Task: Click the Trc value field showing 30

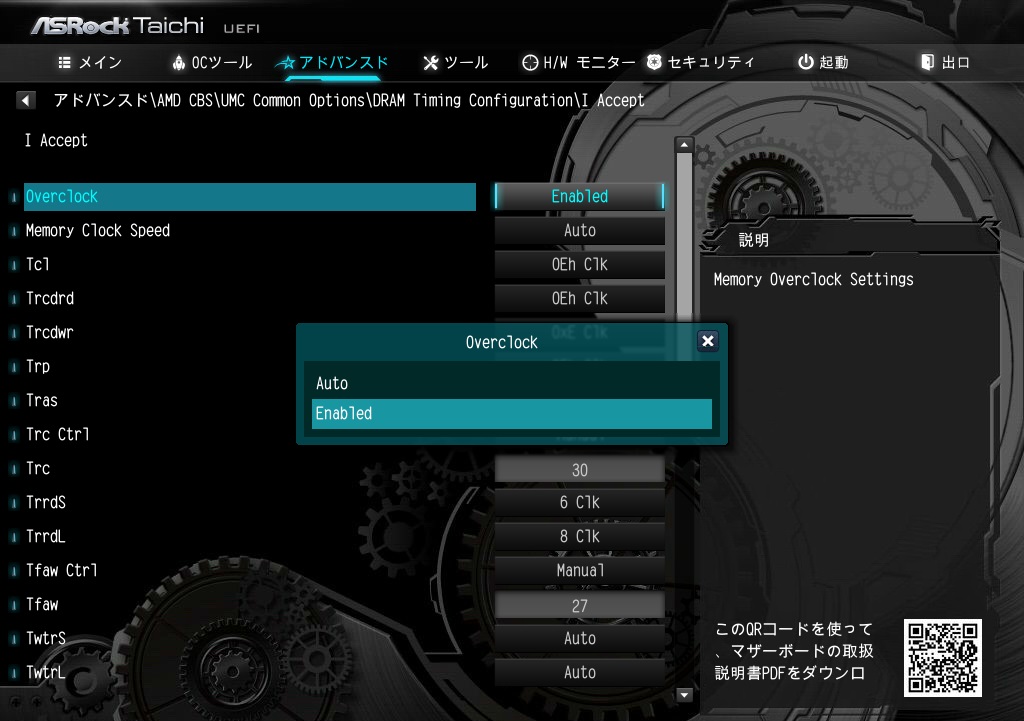Action: click(580, 470)
